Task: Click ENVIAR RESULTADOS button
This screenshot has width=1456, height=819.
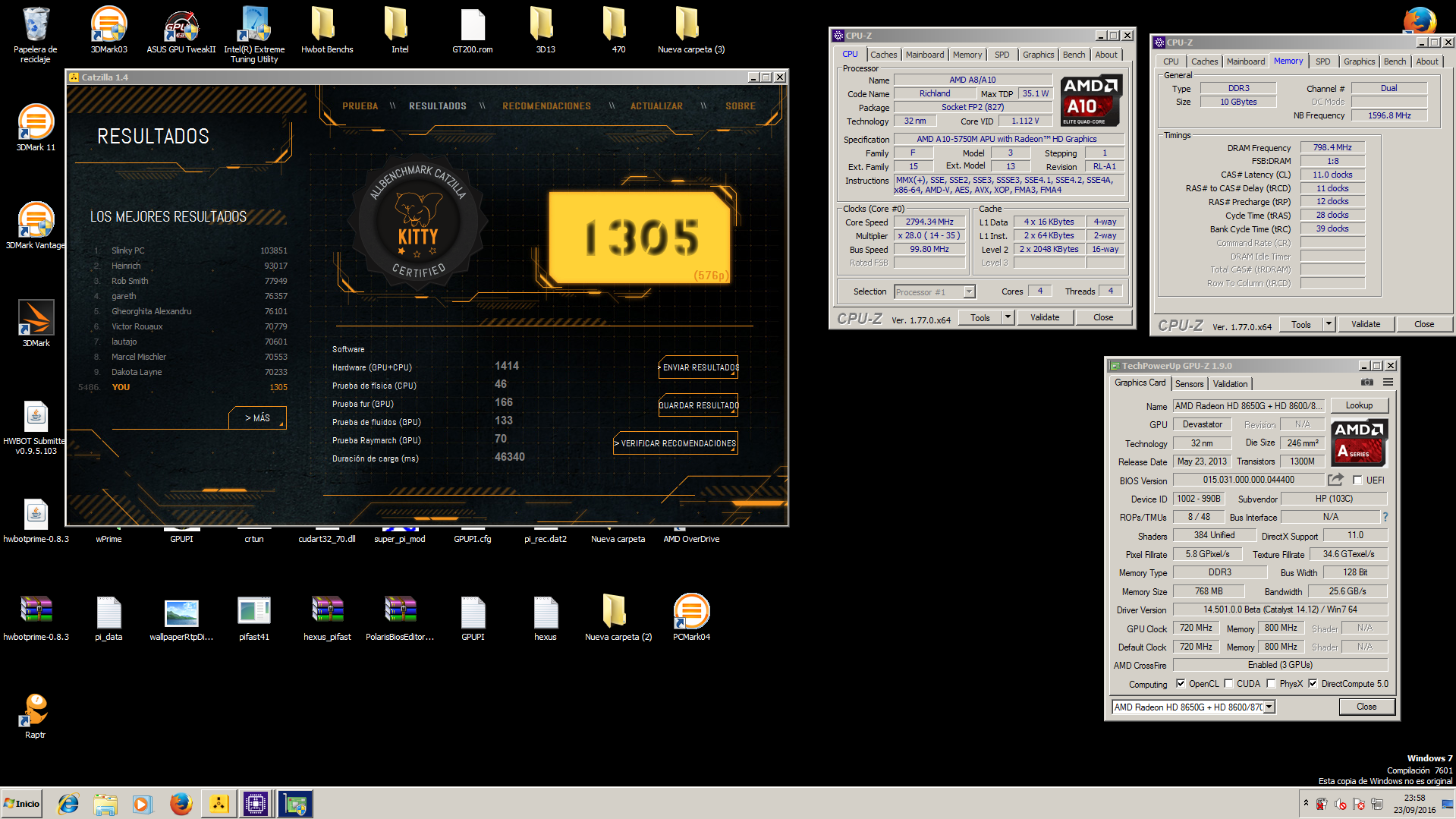Action: point(698,367)
